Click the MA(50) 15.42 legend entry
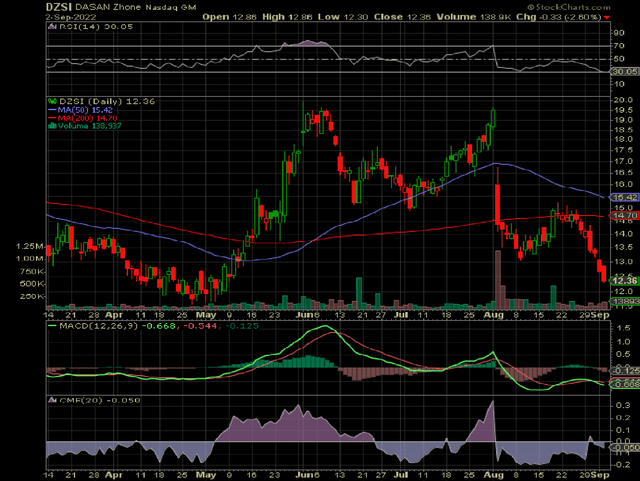This screenshot has height=481, width=640. tap(85, 110)
